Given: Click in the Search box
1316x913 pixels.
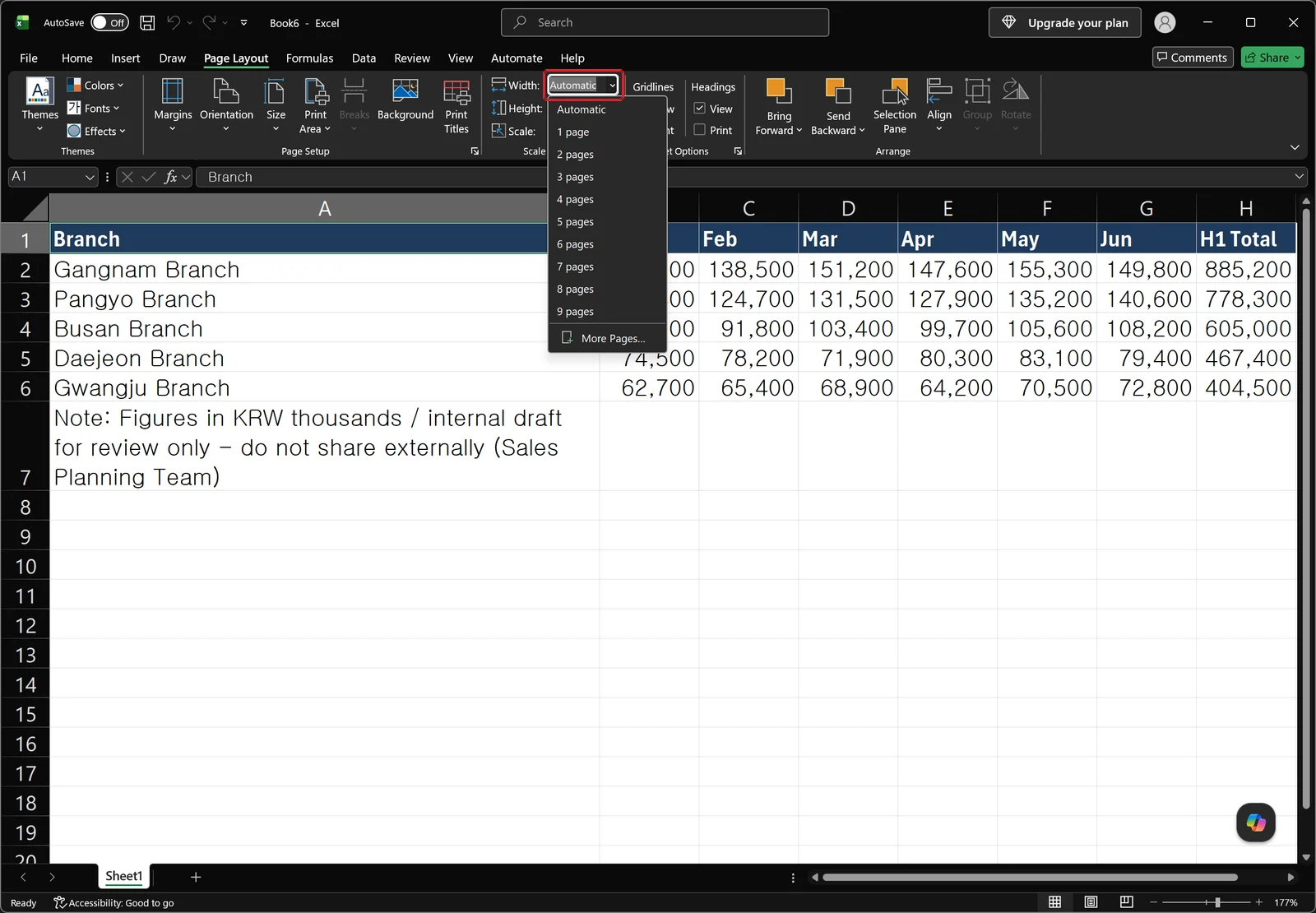Looking at the screenshot, I should [665, 22].
